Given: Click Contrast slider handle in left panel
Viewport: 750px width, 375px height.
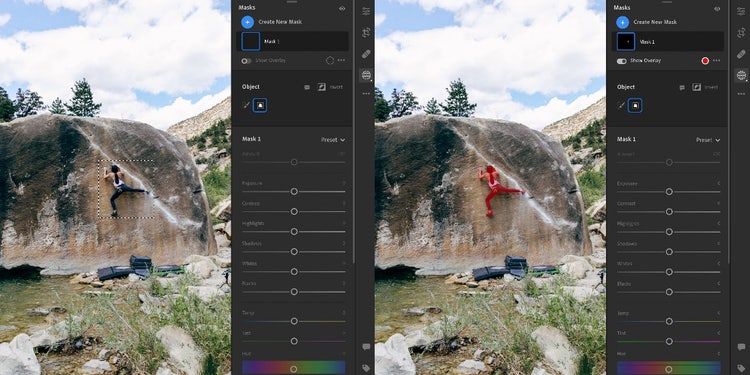Looking at the screenshot, I should click(294, 211).
